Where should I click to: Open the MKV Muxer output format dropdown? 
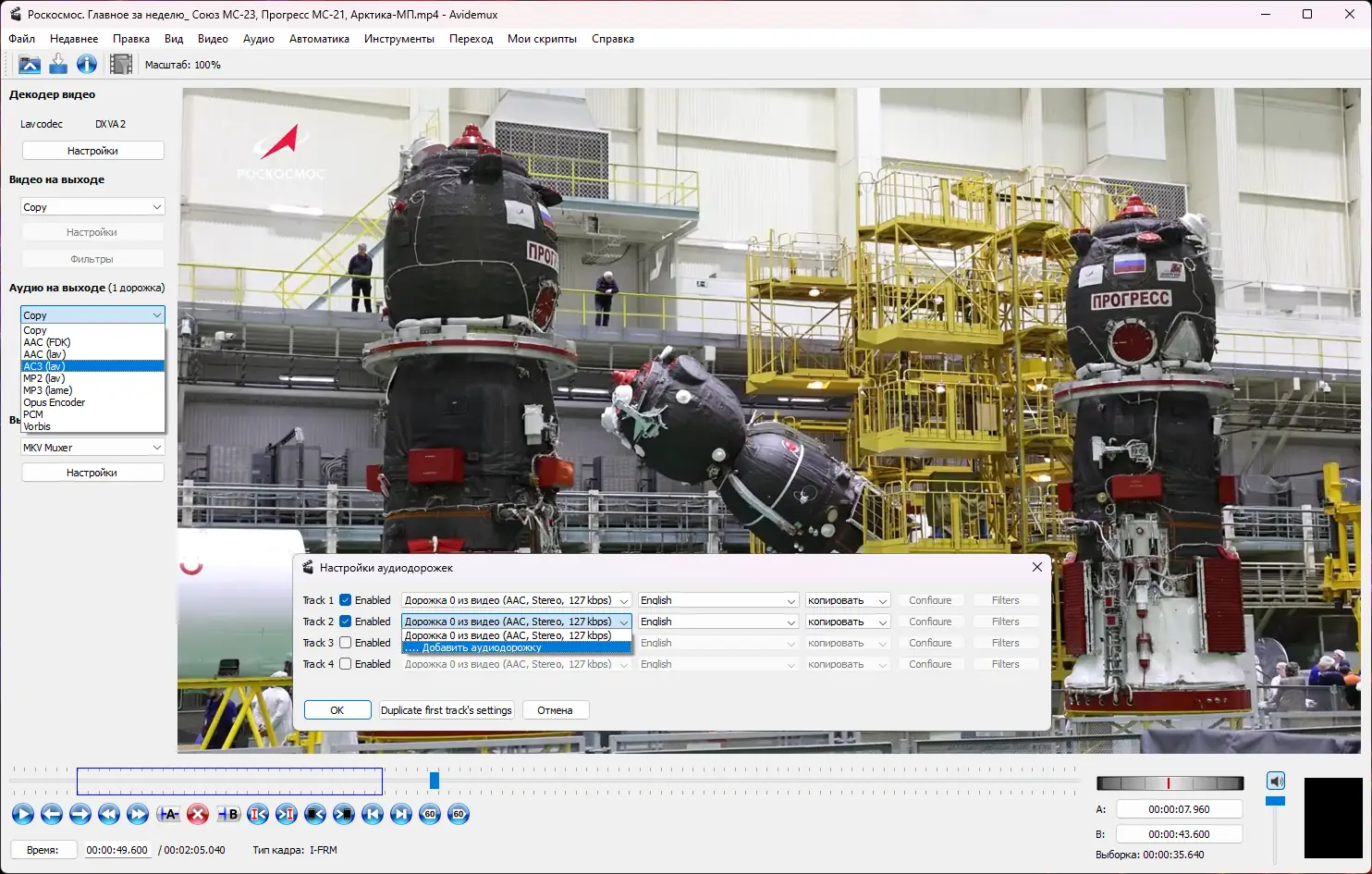pos(92,448)
